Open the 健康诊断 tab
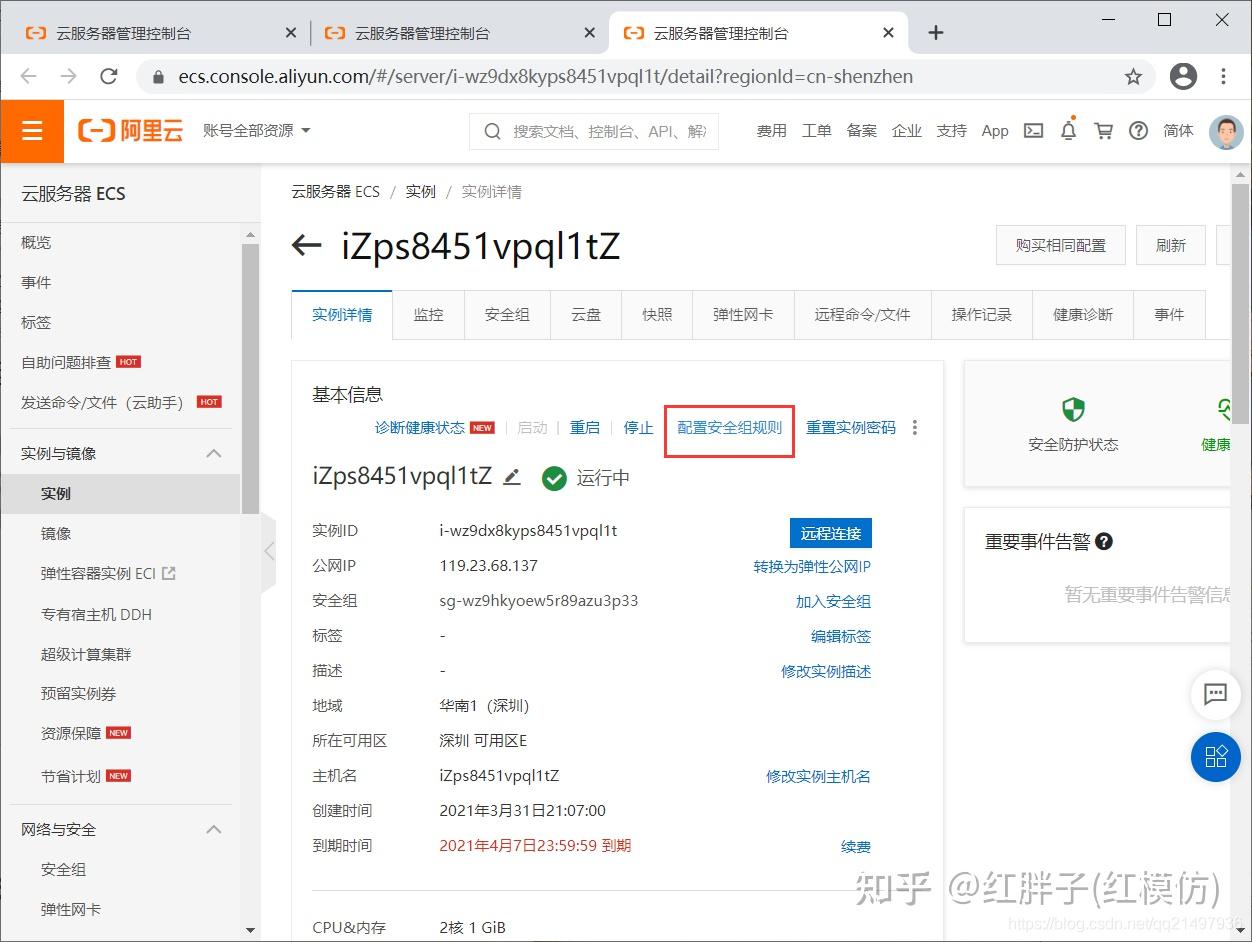Screen dimensions: 1252x942 tap(1083, 314)
